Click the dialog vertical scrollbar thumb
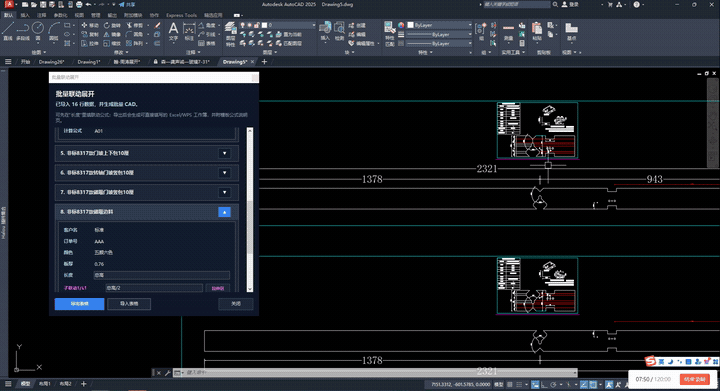Viewport: 720px width, 391px height. coord(250,228)
